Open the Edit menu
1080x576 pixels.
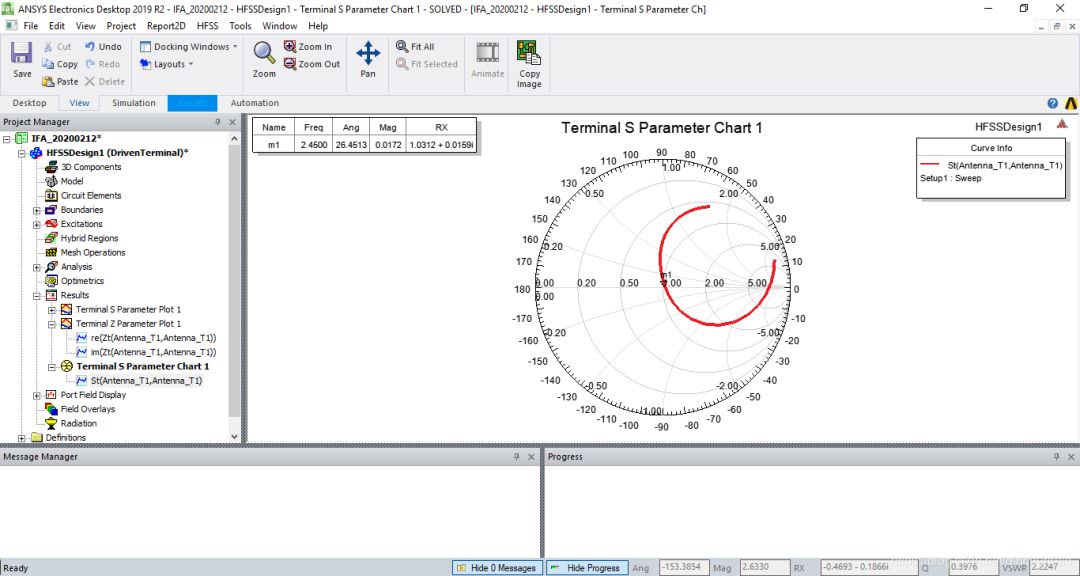pos(56,25)
